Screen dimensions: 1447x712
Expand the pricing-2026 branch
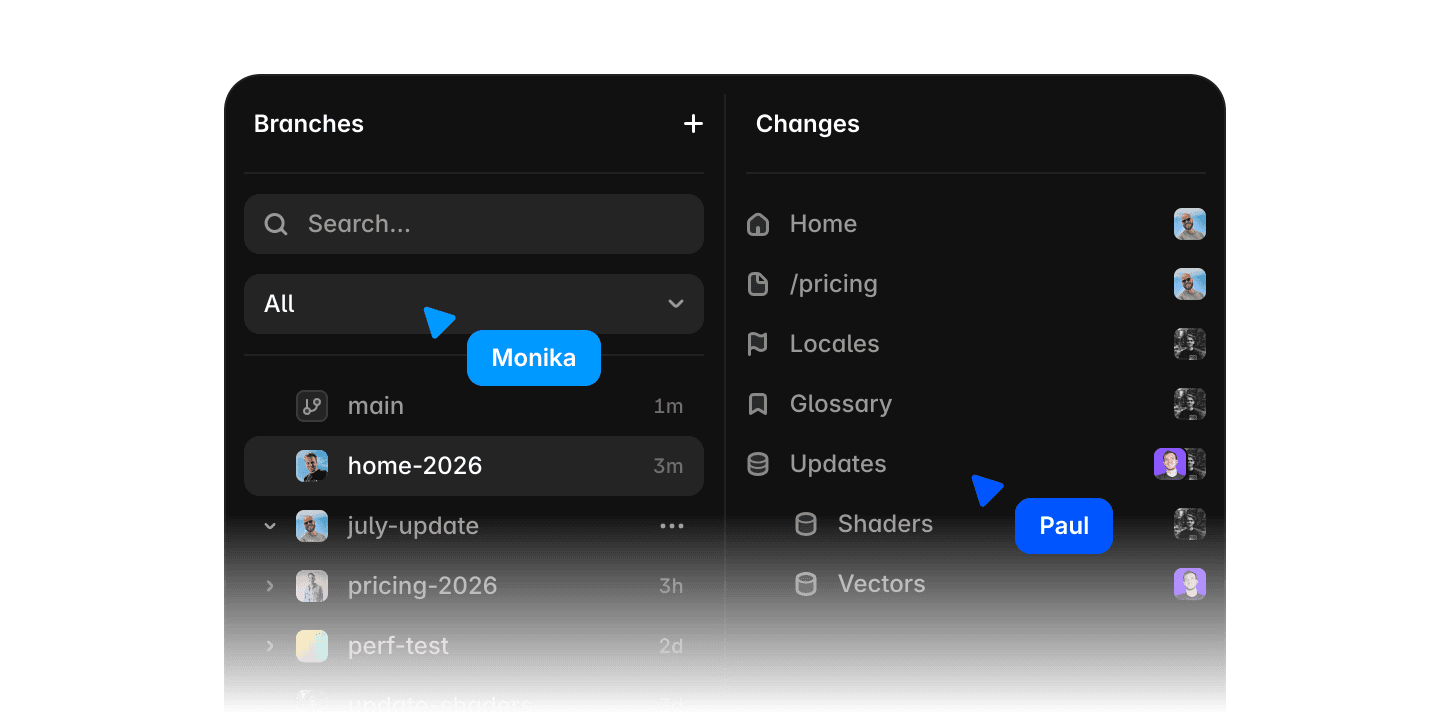(x=269, y=586)
